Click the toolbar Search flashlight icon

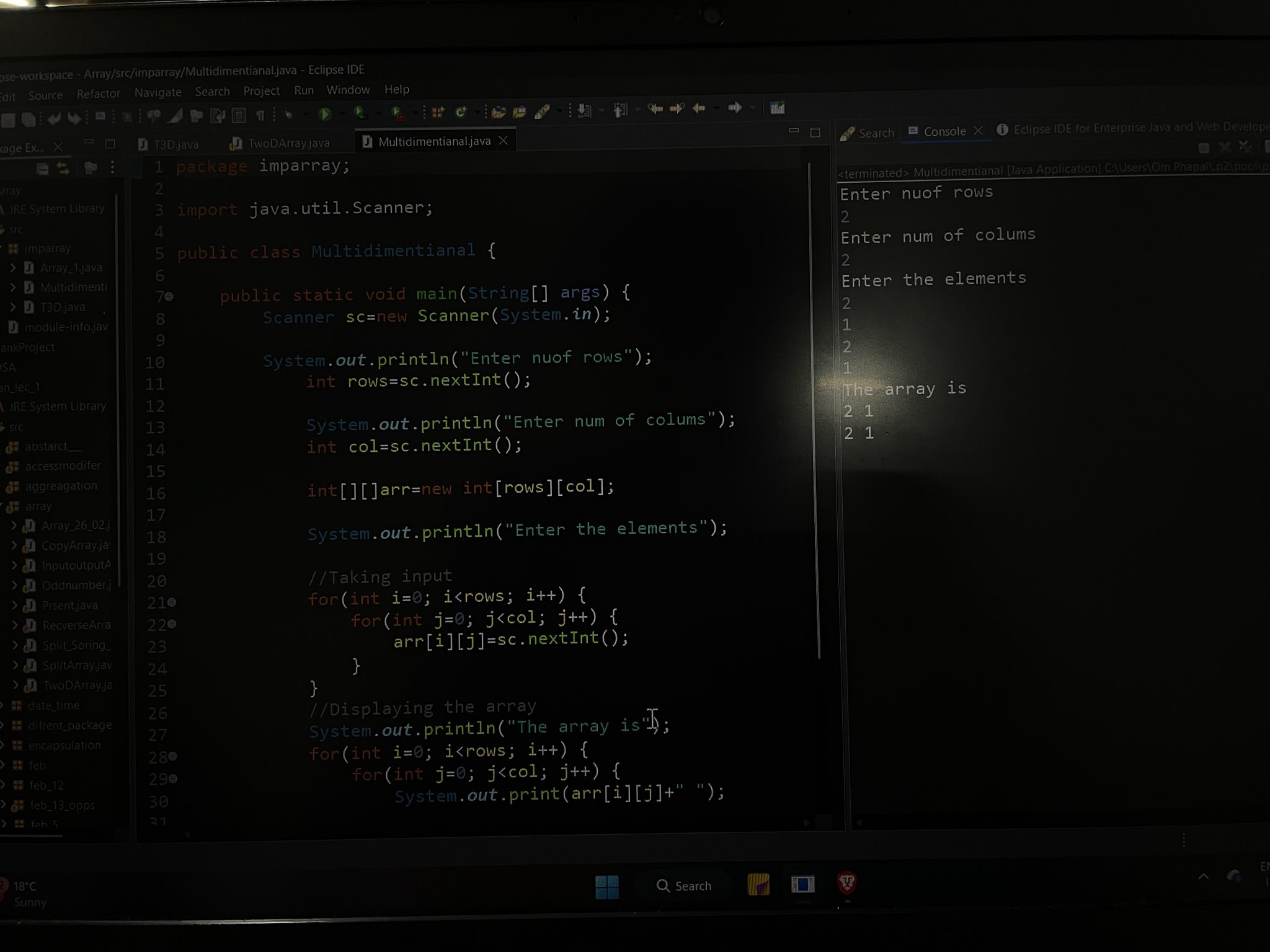(x=543, y=112)
